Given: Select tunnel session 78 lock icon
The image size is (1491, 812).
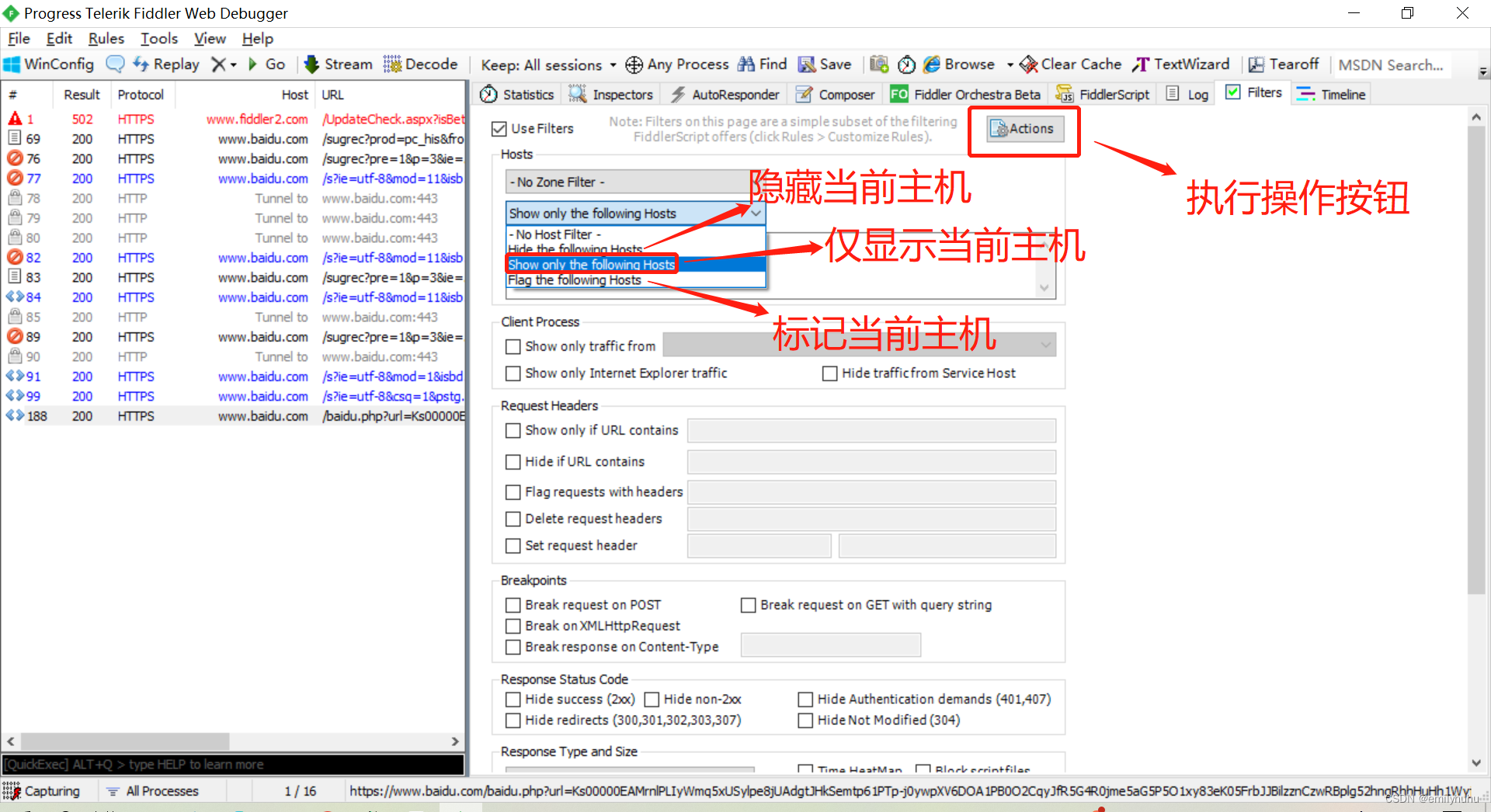Looking at the screenshot, I should point(15,198).
